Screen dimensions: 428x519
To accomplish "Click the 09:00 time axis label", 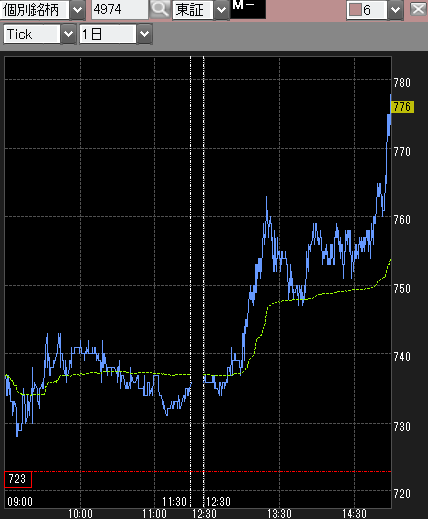I will (x=20, y=501).
